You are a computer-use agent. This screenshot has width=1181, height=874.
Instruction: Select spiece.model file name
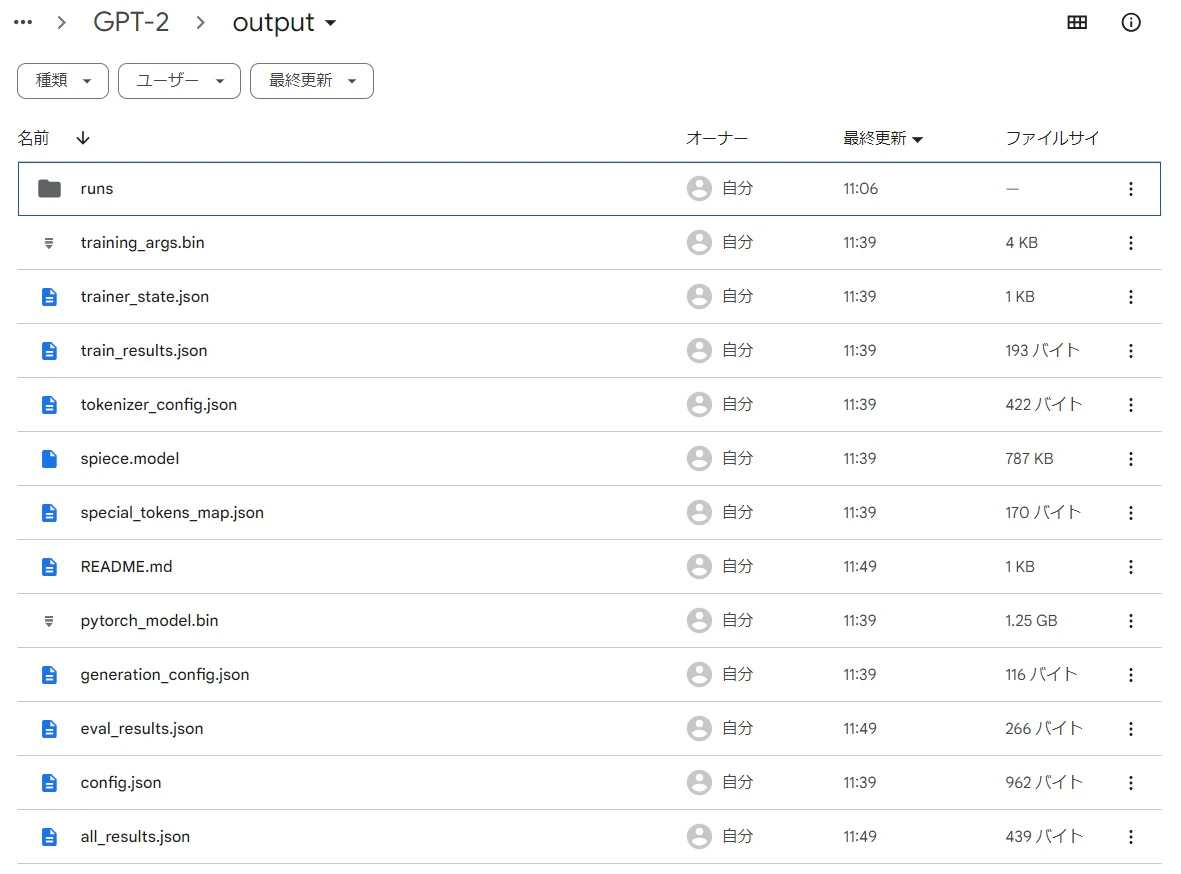(x=130, y=459)
